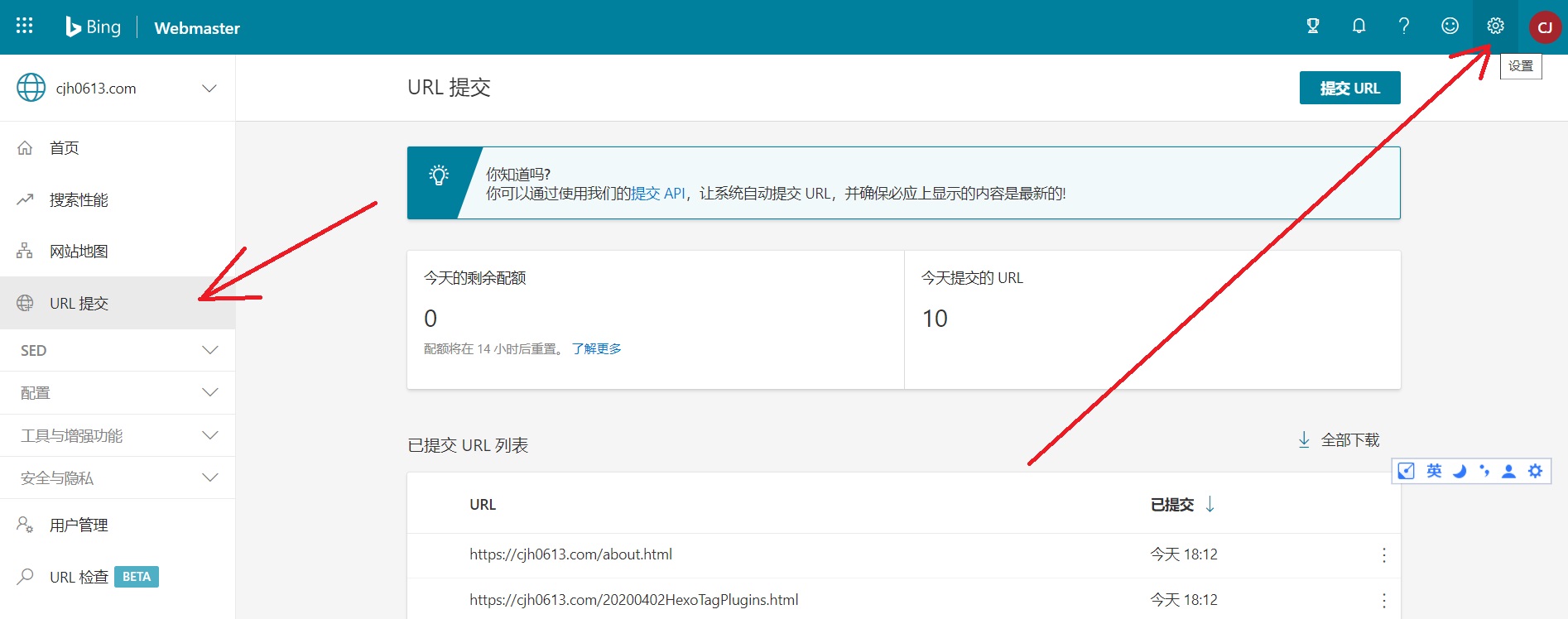Click the sort arrow next to 已提交
This screenshot has height=619, width=1568.
click(x=1210, y=504)
